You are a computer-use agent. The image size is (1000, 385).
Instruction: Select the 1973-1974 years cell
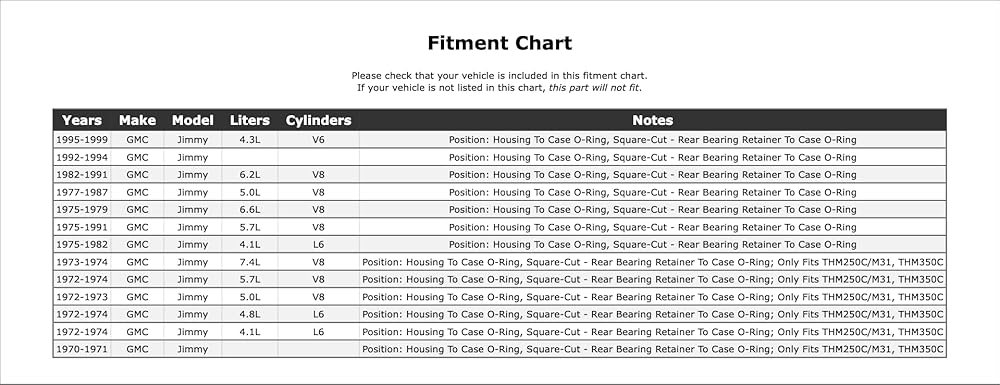(82, 262)
